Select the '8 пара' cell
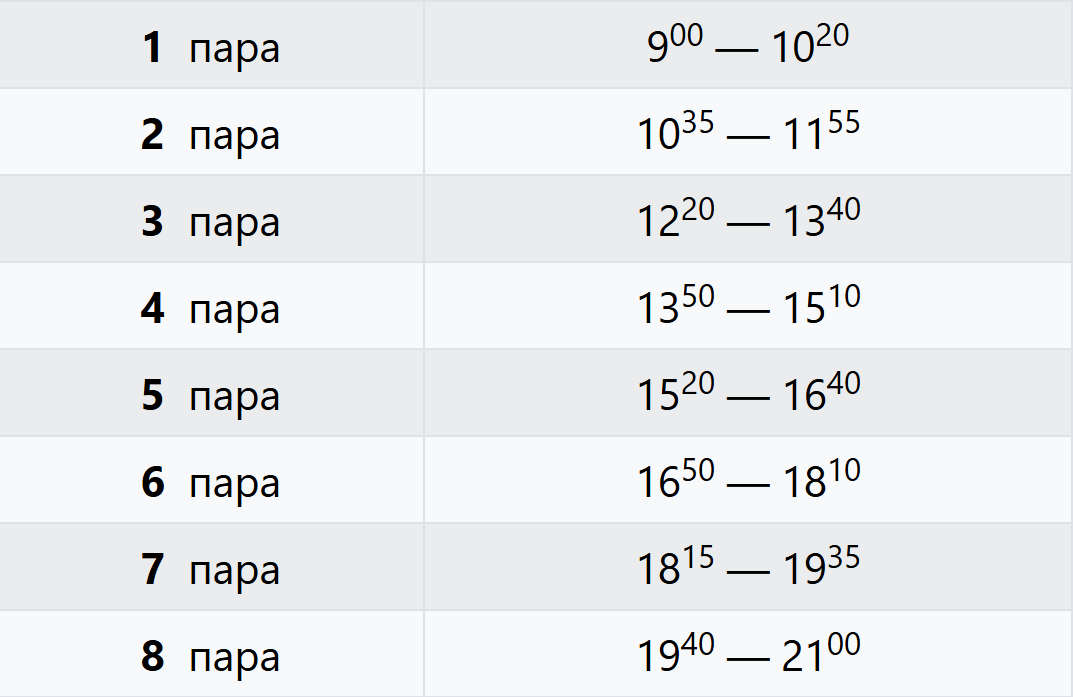1073x697 pixels. pos(211,654)
